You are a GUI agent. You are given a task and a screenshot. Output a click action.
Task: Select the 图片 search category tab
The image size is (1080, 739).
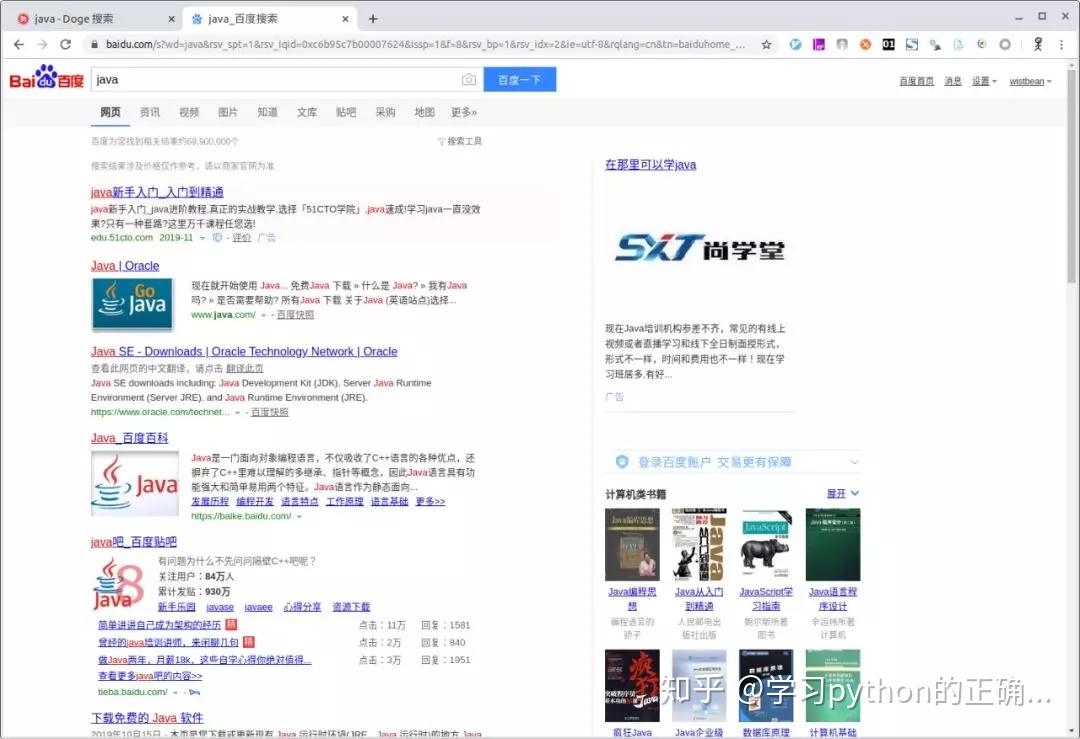228,112
